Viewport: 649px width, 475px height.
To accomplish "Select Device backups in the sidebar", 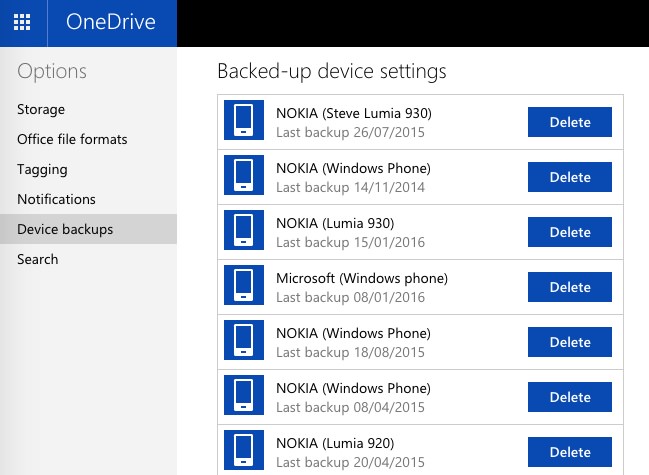I will tap(88, 229).
